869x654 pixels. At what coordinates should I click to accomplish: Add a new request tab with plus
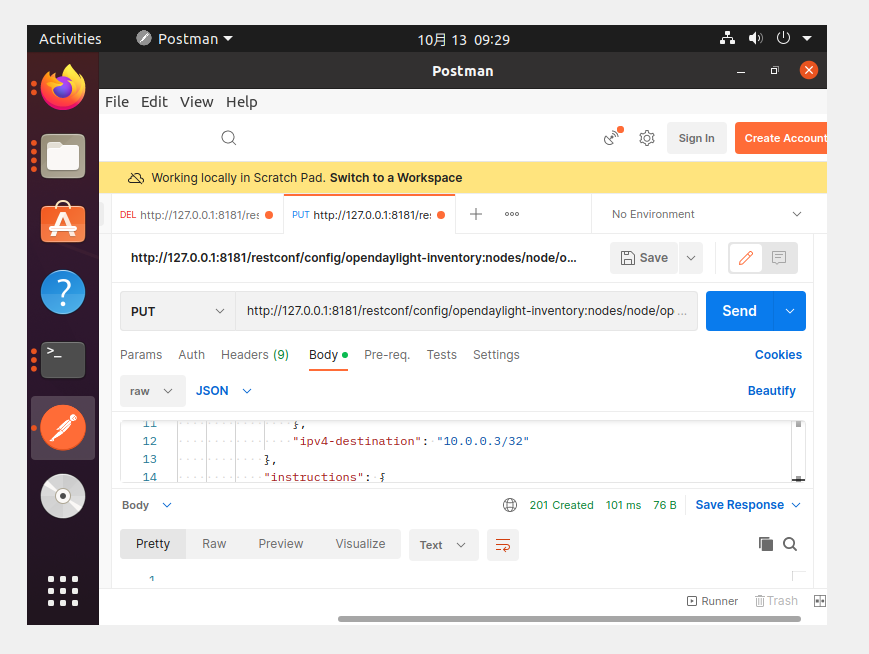click(x=476, y=214)
